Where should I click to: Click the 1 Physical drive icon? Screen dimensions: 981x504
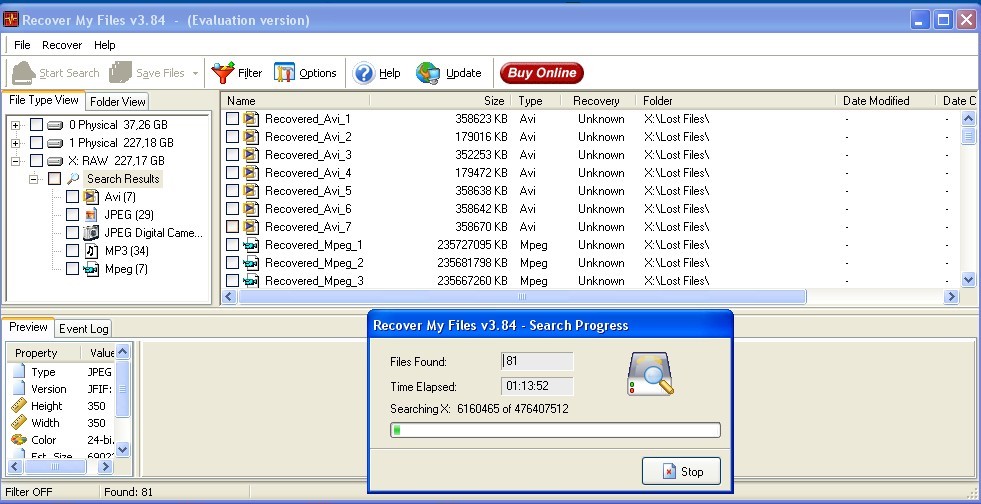click(x=55, y=143)
